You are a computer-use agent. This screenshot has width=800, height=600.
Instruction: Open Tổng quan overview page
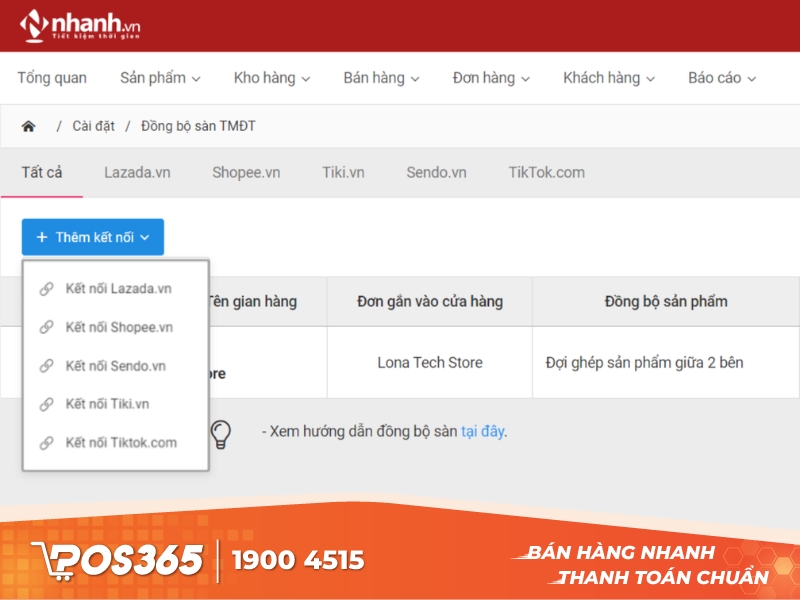point(52,78)
